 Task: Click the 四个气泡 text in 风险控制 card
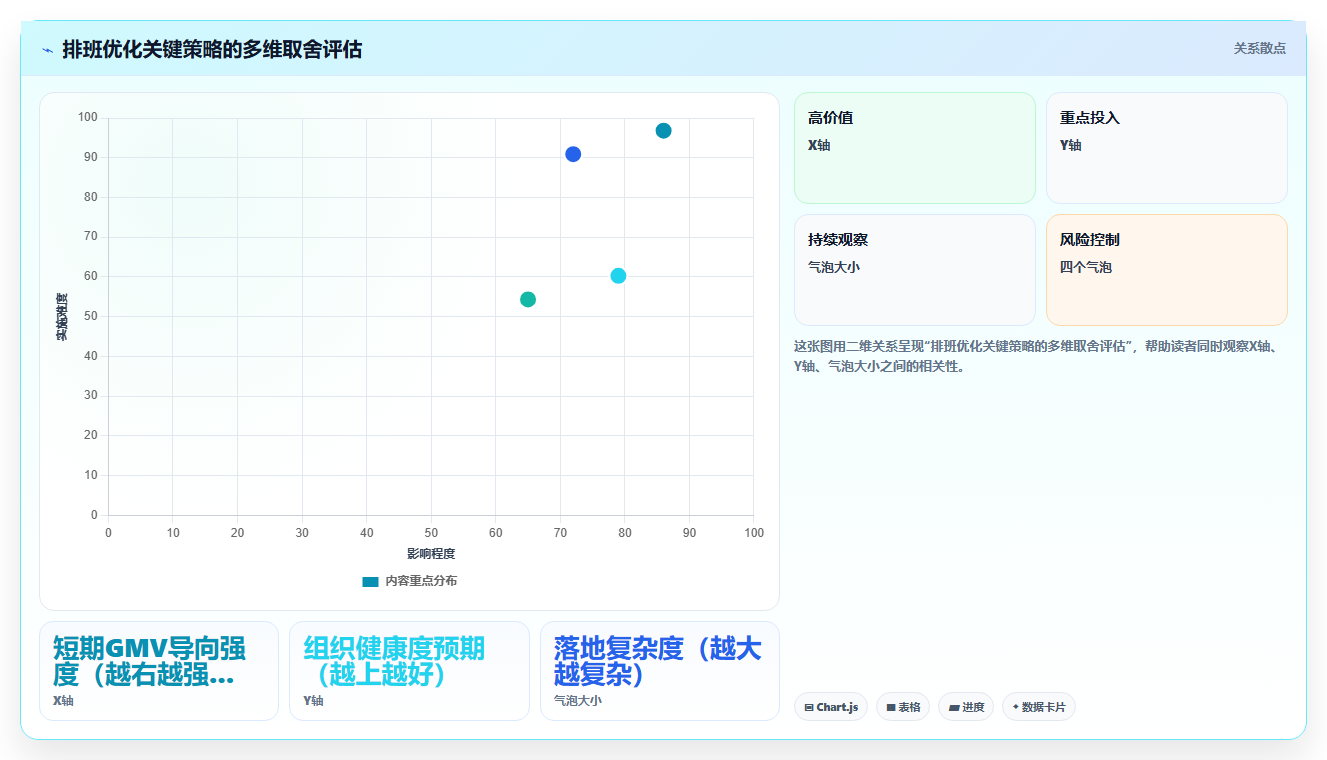1086,267
